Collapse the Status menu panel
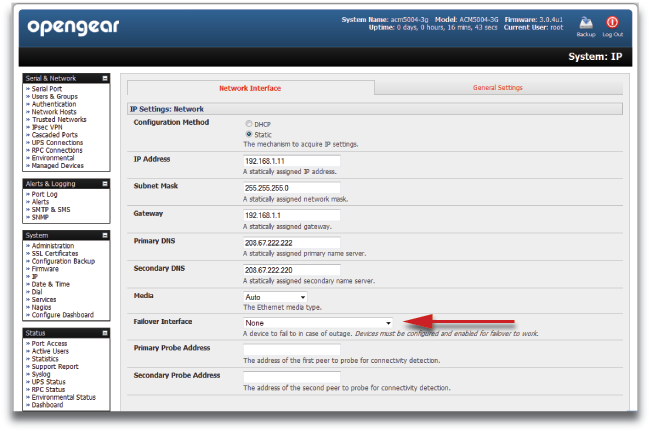Image resolution: width=650 pixels, height=431 pixels. tap(104, 331)
